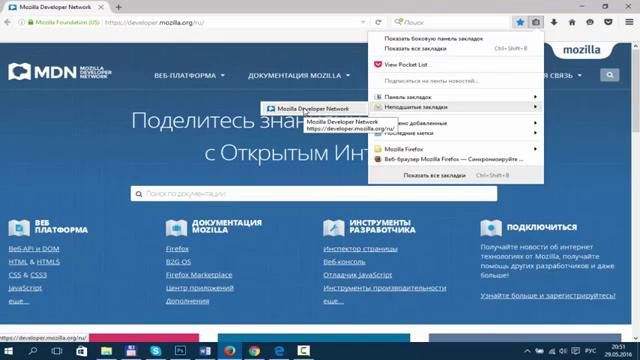Screen dimensions: 640x360
Task: Open File Explorer from the taskbar
Action: point(106,351)
